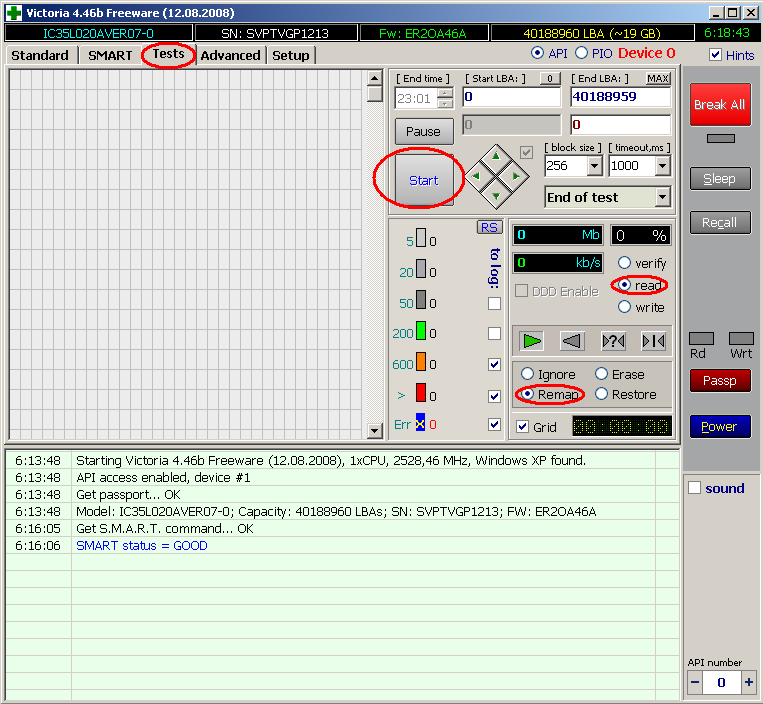The height and width of the screenshot is (704, 763).
Task: Click the grid scrollbar up arrow
Action: pos(374,78)
